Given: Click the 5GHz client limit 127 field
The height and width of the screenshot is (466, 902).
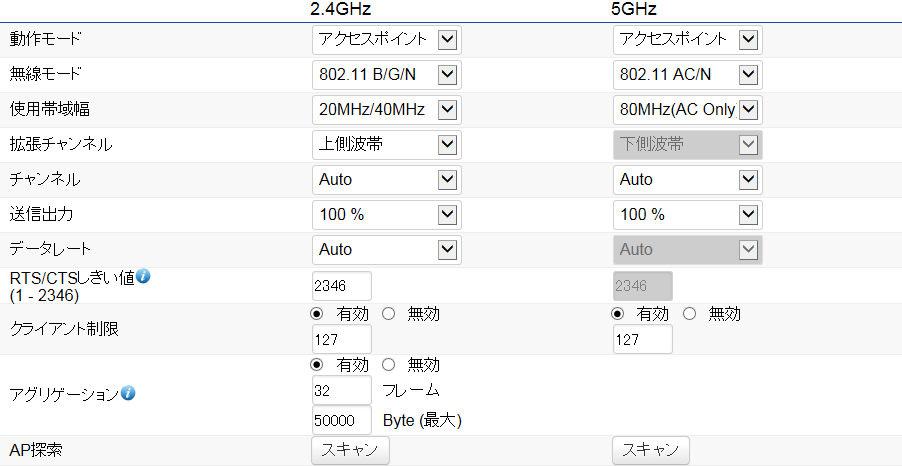Looking at the screenshot, I should click(x=643, y=339).
